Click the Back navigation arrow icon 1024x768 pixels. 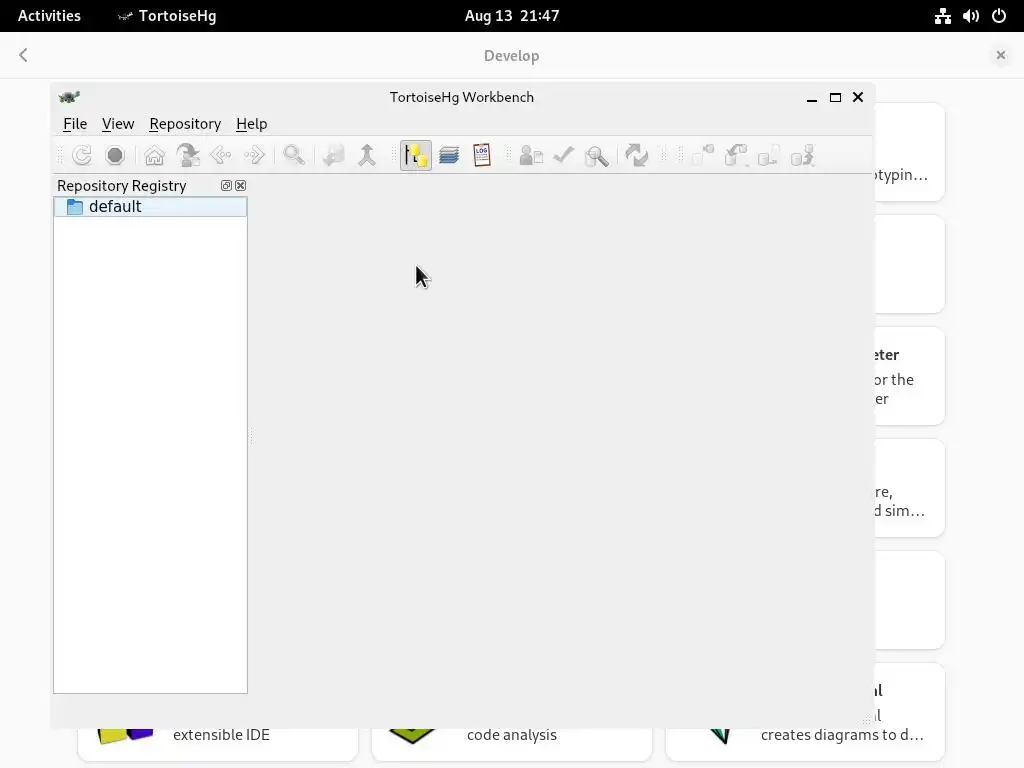coord(221,155)
